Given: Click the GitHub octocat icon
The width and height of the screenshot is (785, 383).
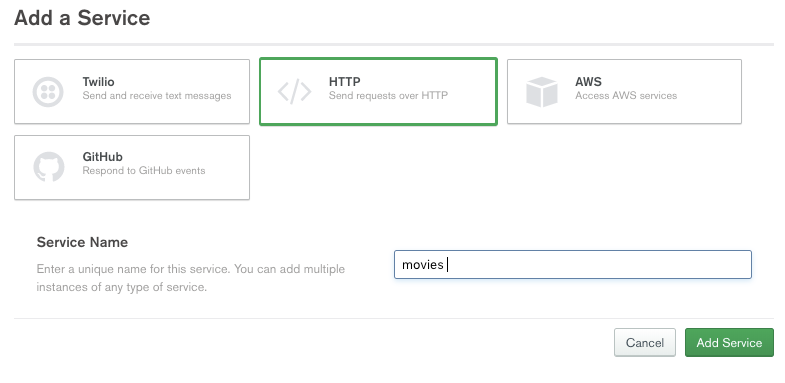Looking at the screenshot, I should coord(49,167).
